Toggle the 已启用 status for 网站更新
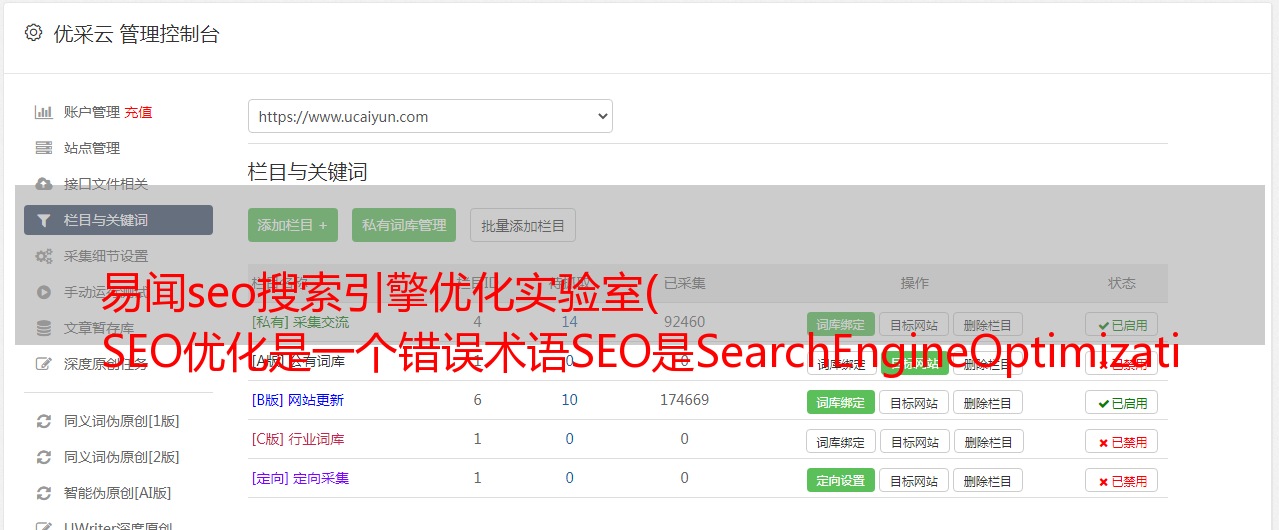The height and width of the screenshot is (530, 1279). tap(1122, 402)
